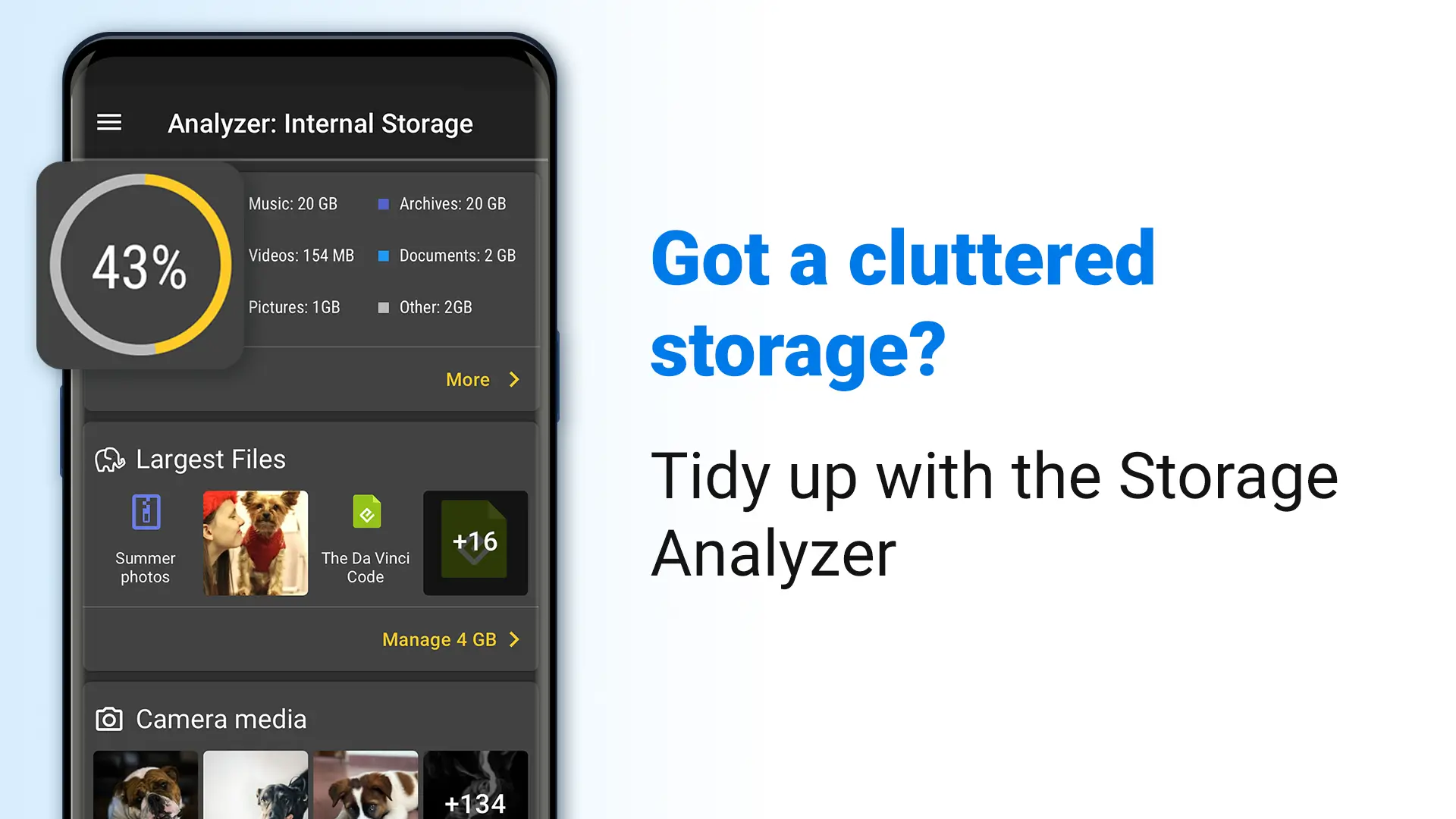
Task: Select the Camera media icon
Action: 110,718
